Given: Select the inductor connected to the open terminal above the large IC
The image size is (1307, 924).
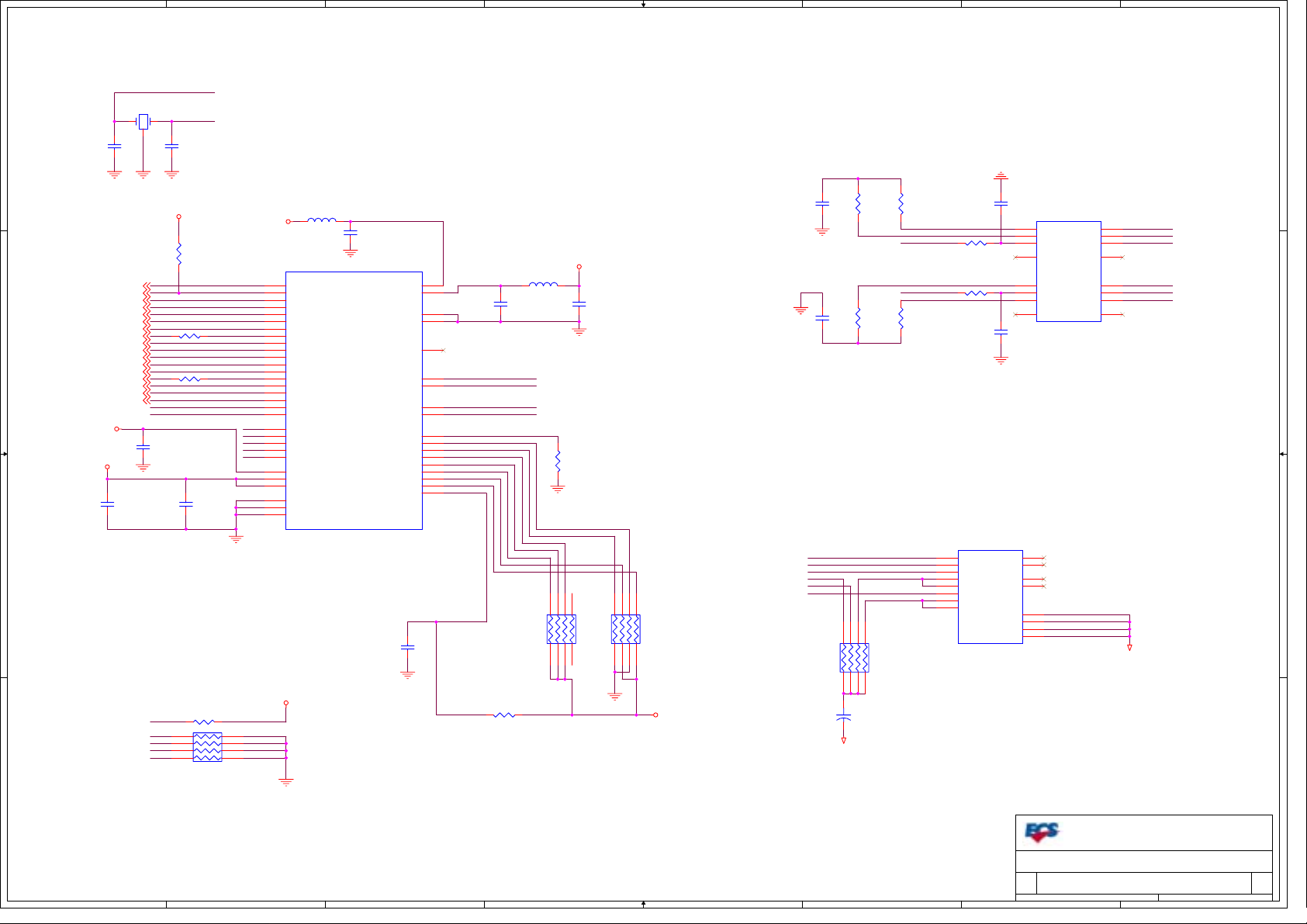Looking at the screenshot, I should (322, 220).
